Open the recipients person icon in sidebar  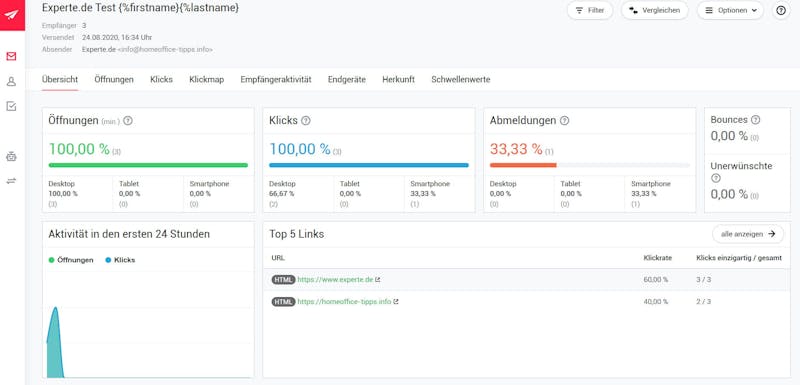(x=11, y=82)
